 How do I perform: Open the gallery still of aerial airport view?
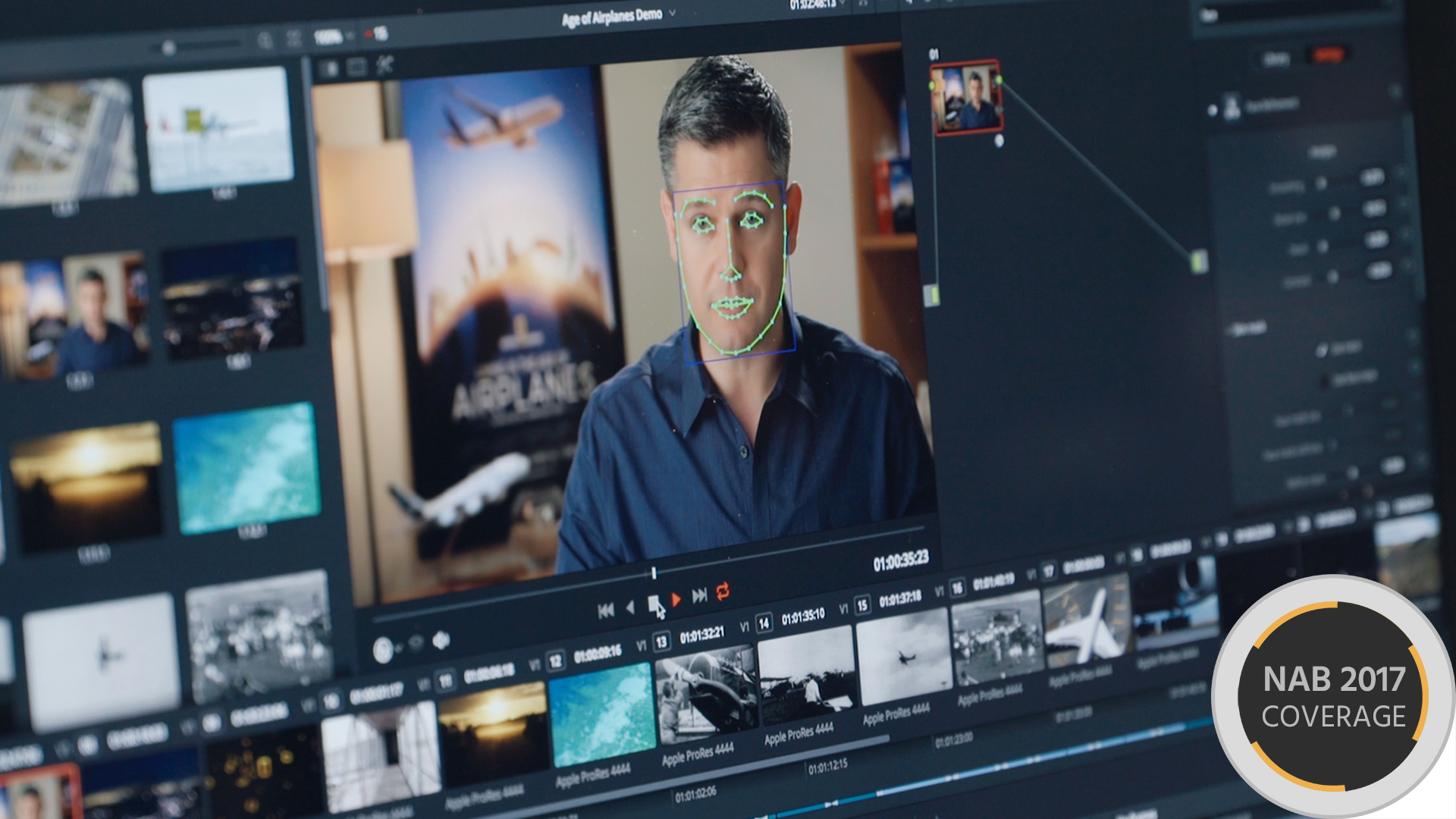click(67, 142)
